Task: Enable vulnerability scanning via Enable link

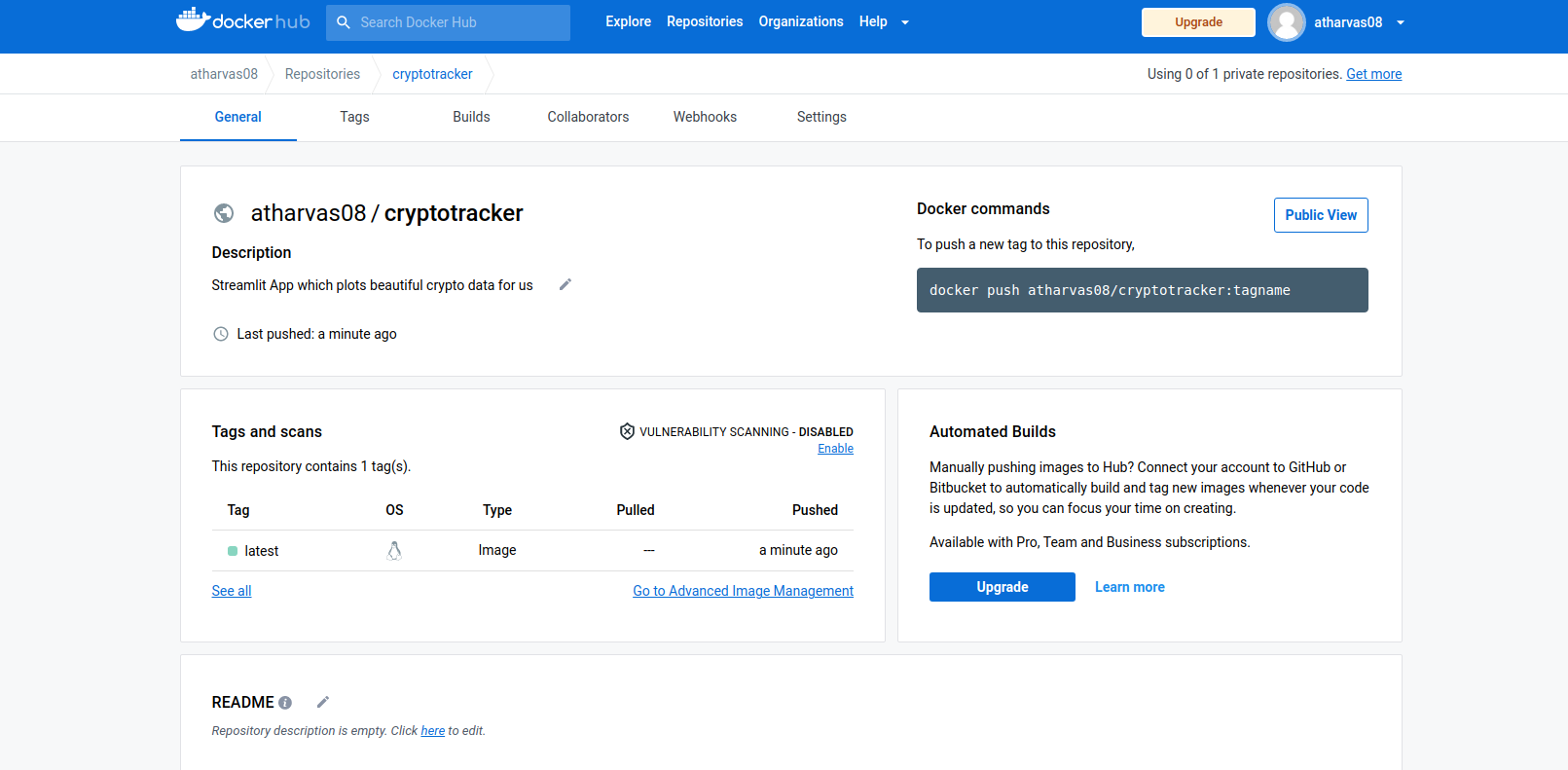Action: [x=835, y=449]
